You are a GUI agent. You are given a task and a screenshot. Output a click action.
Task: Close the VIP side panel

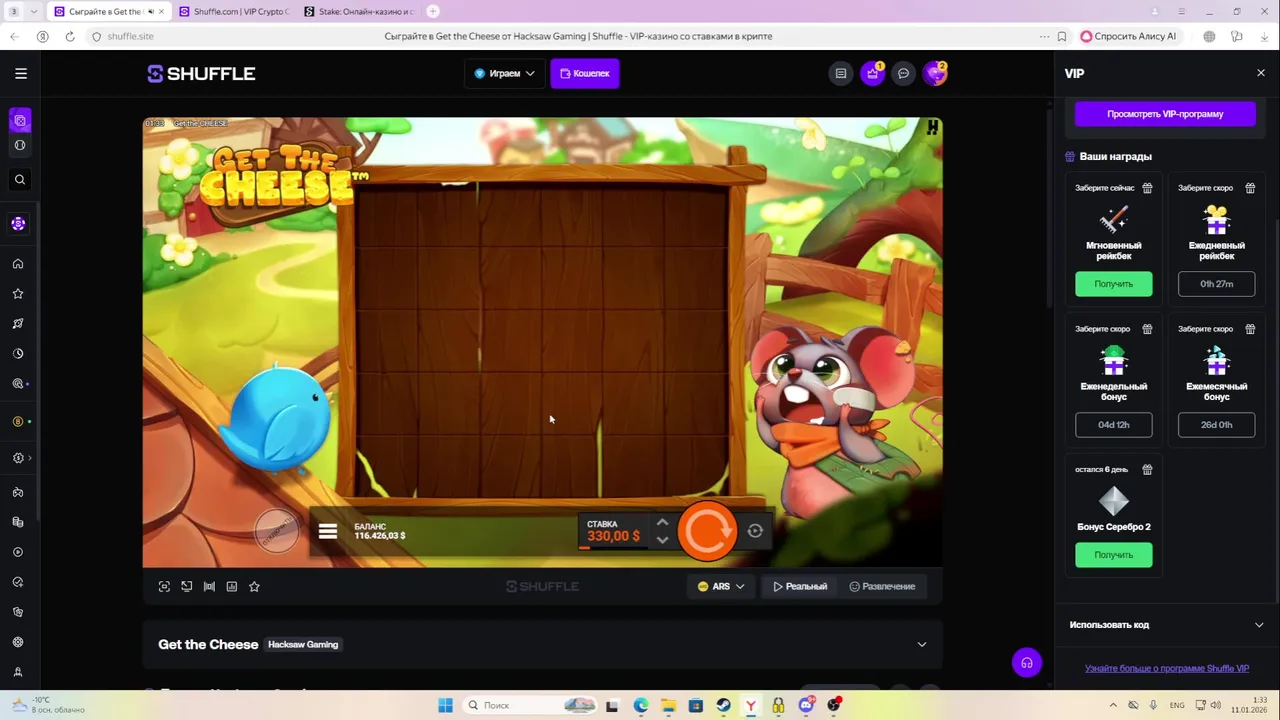point(1260,73)
